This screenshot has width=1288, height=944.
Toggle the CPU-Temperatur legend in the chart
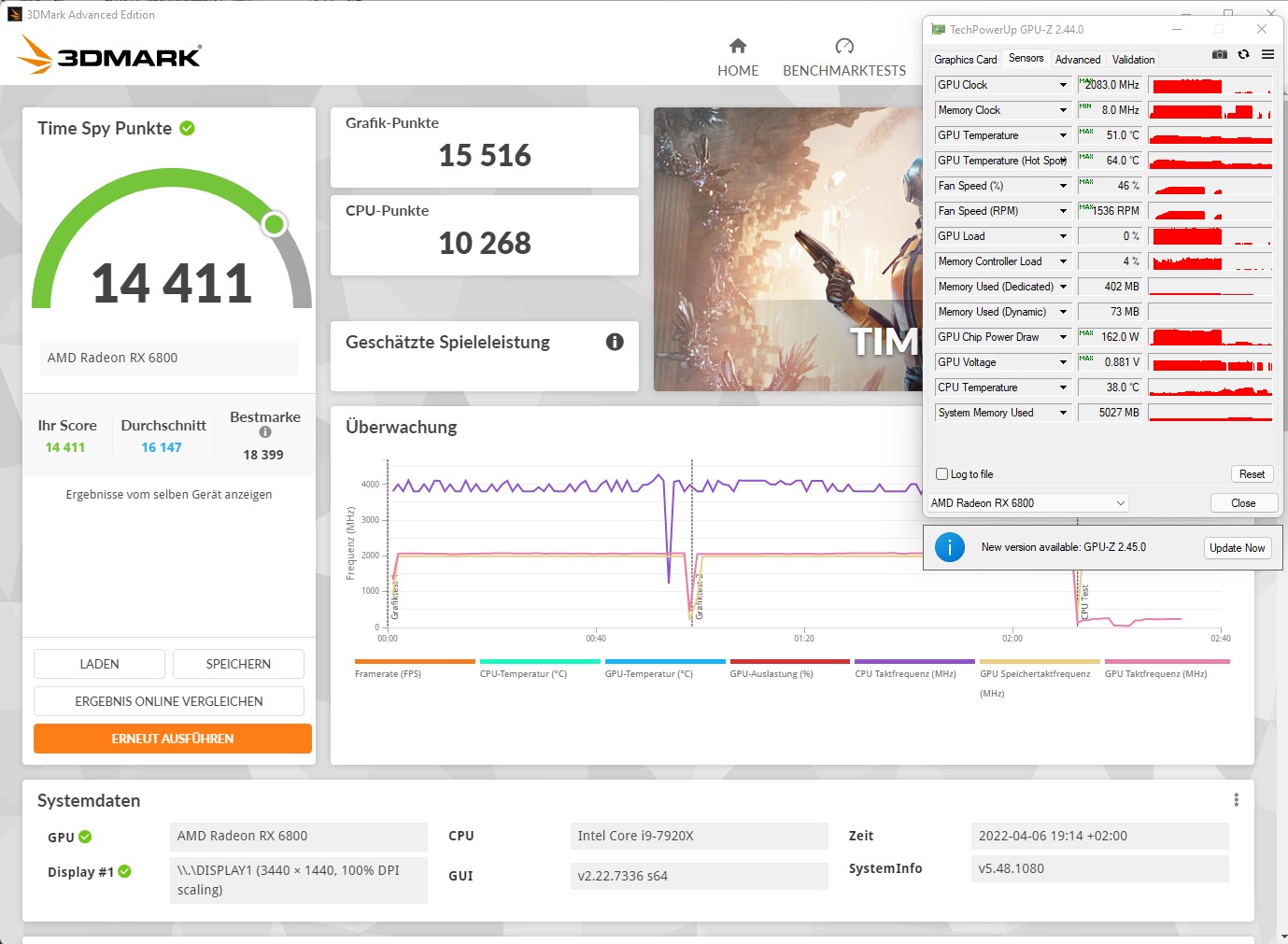coord(540,669)
